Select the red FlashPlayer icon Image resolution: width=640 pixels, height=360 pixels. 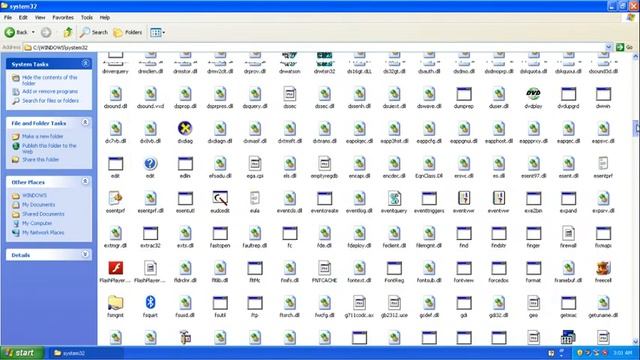(116, 269)
